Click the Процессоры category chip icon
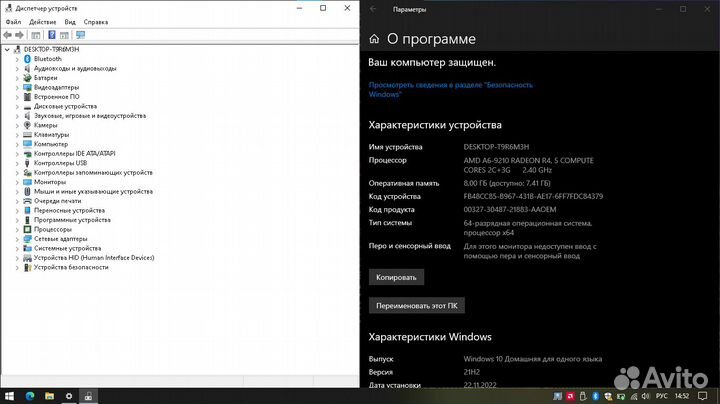Screen dimensions: 720x404 click(x=27, y=229)
